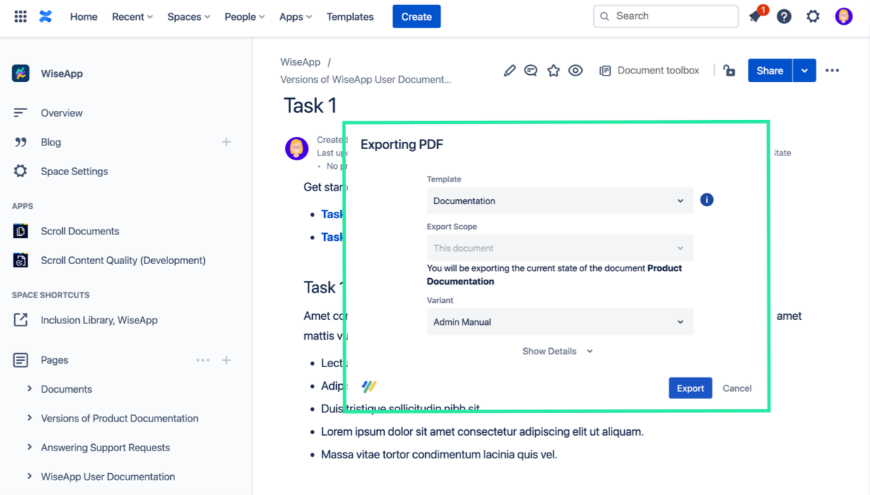
Task: Expand the Documents tree item
Action: [x=29, y=389]
